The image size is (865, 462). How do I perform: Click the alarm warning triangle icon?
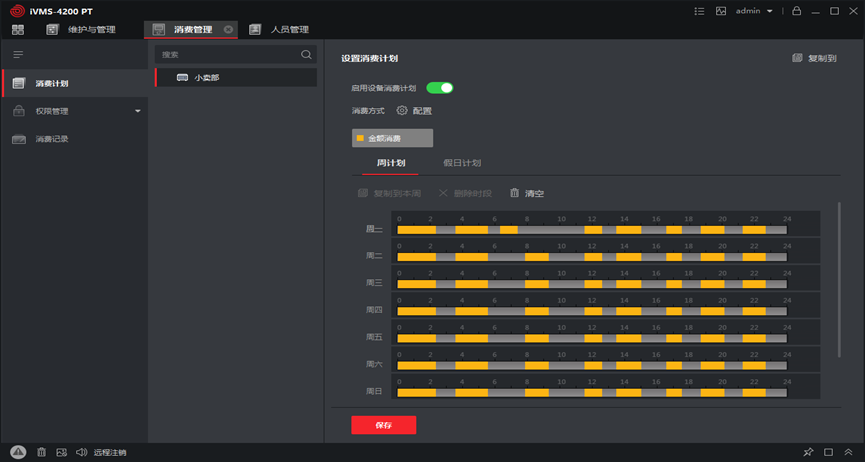(19, 452)
